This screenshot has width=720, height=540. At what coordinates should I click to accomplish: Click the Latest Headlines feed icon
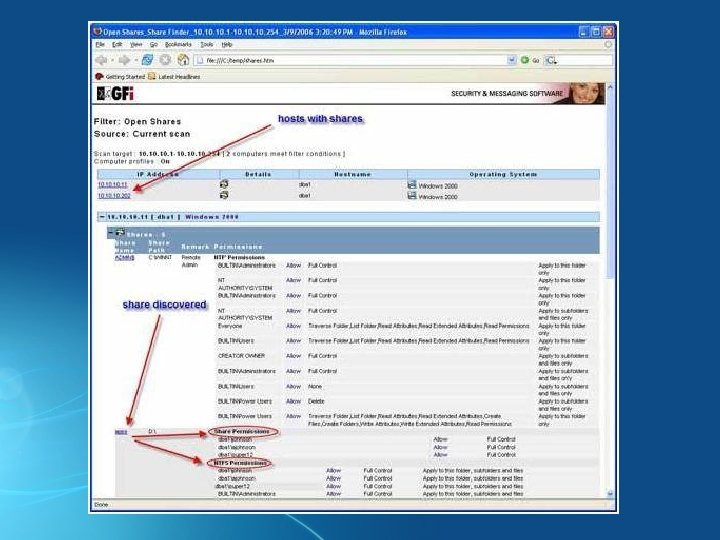[x=152, y=77]
